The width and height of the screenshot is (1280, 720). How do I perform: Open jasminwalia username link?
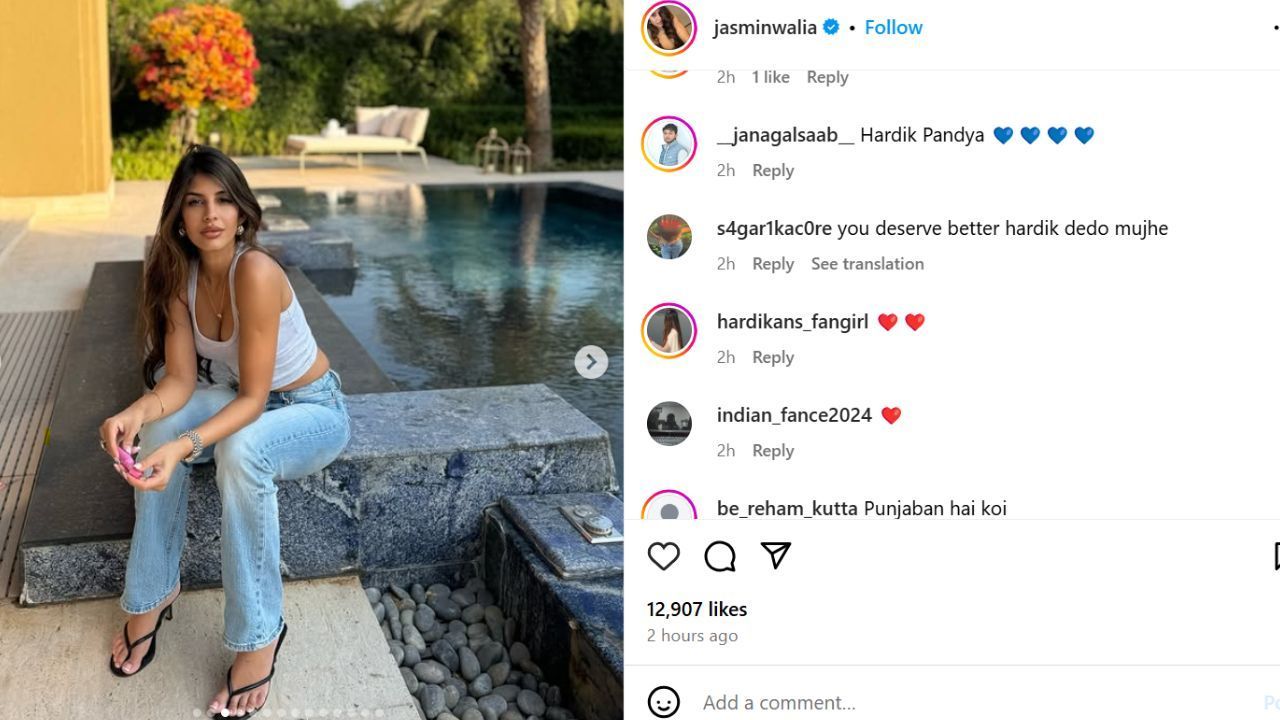coord(765,27)
